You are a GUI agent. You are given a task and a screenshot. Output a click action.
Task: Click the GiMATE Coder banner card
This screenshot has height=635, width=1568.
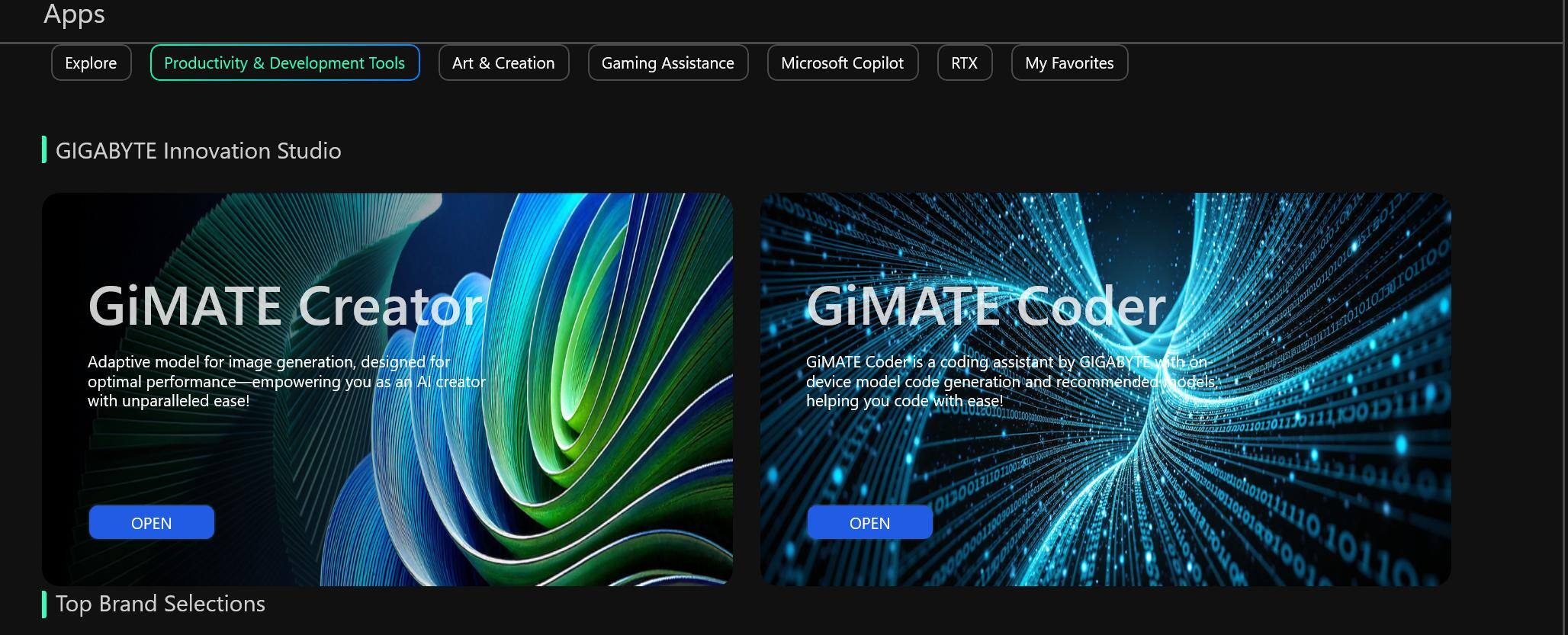[1105, 389]
